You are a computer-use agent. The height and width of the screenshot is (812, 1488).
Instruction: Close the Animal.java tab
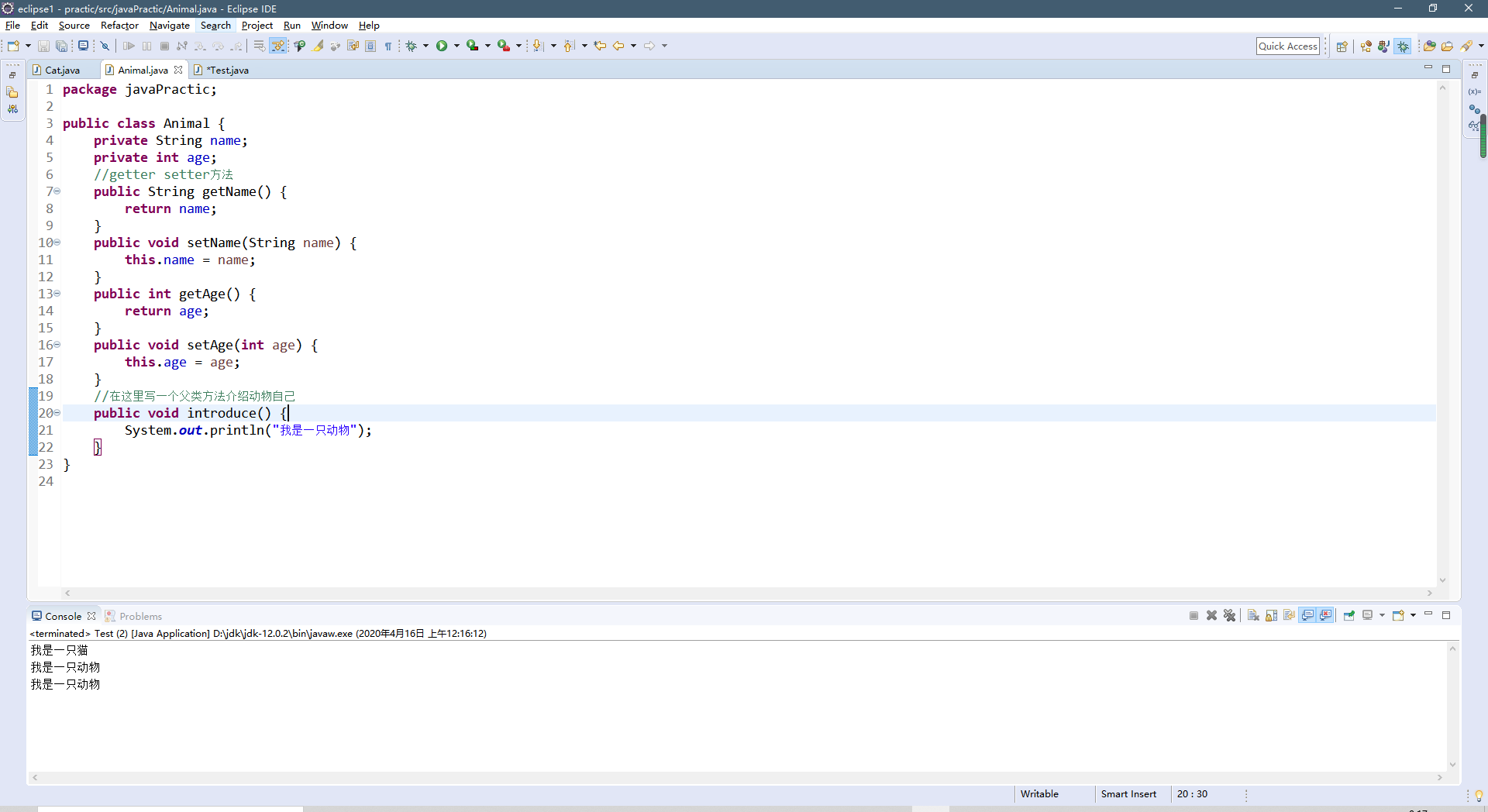pos(178,70)
